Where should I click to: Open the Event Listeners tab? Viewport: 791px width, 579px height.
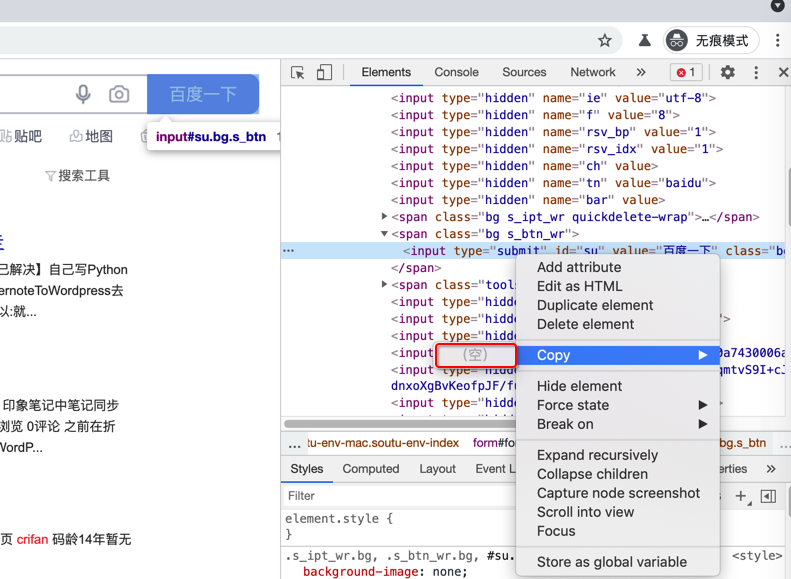[494, 469]
